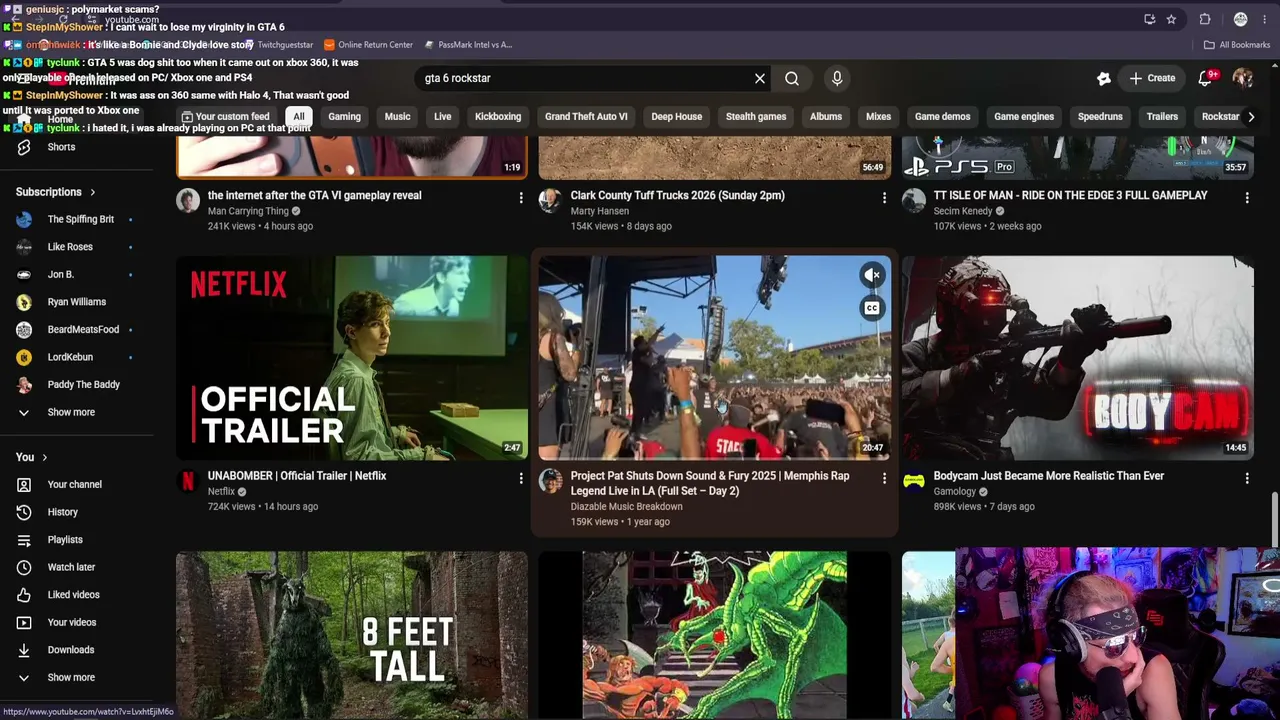This screenshot has height=720, width=1280.
Task: Open the Jon B. subscription
Action: pyautogui.click(x=60, y=274)
